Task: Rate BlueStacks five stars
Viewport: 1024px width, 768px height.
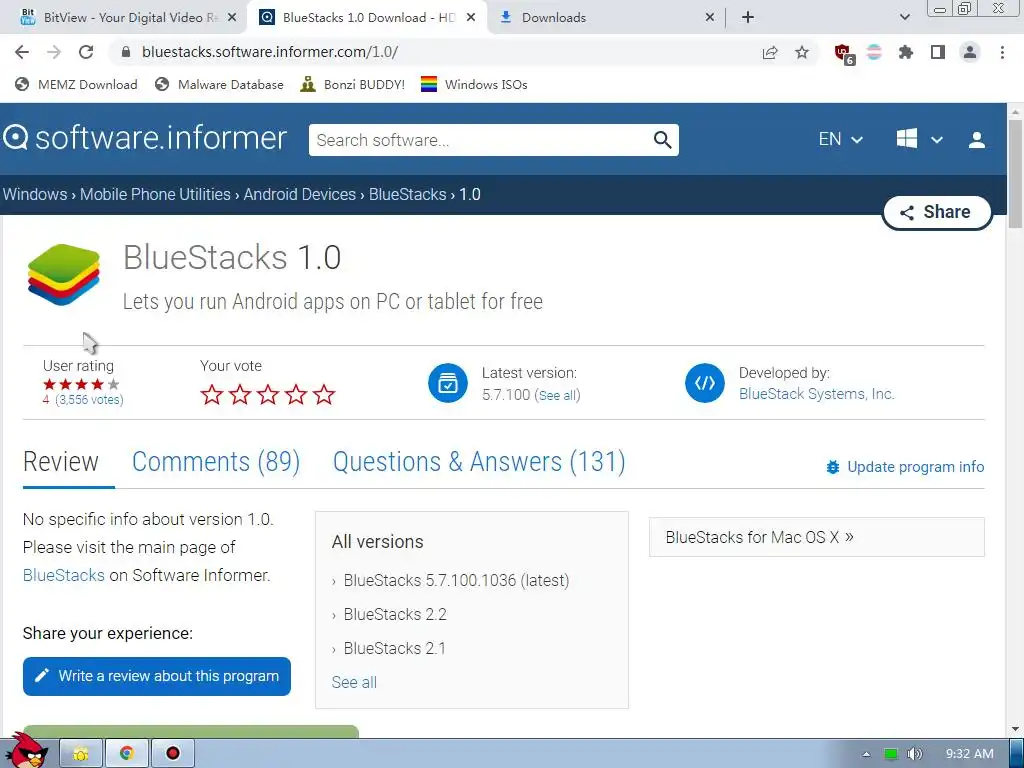Action: (x=324, y=394)
